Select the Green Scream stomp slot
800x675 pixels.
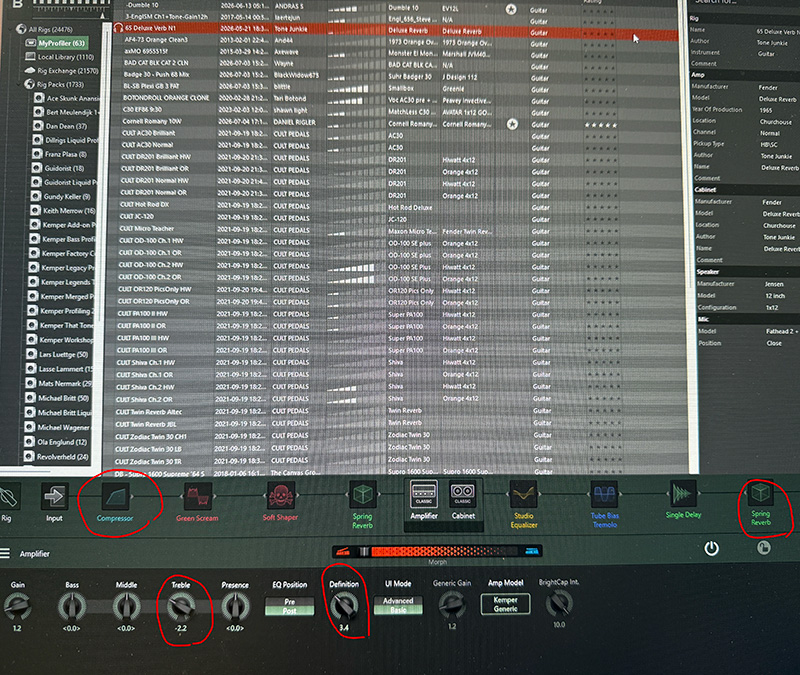[197, 496]
